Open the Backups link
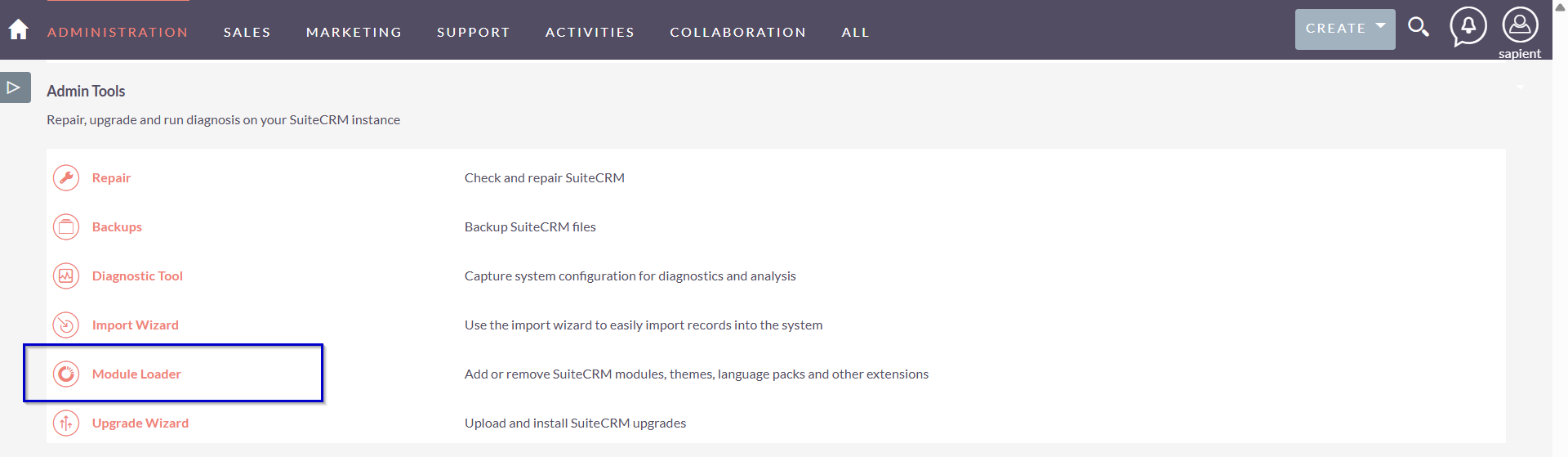Image resolution: width=1568 pixels, height=457 pixels. (117, 226)
